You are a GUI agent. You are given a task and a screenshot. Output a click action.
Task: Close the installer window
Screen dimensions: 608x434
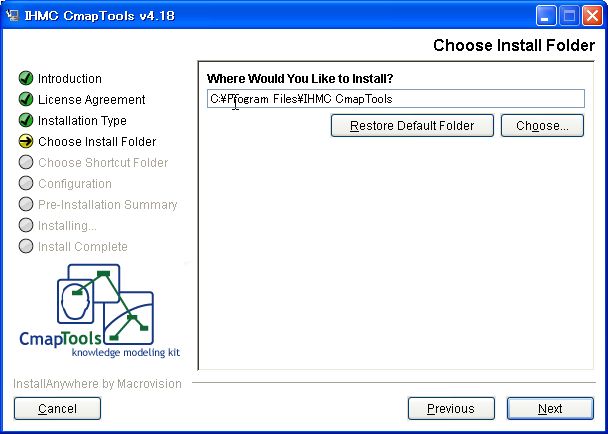tap(592, 16)
